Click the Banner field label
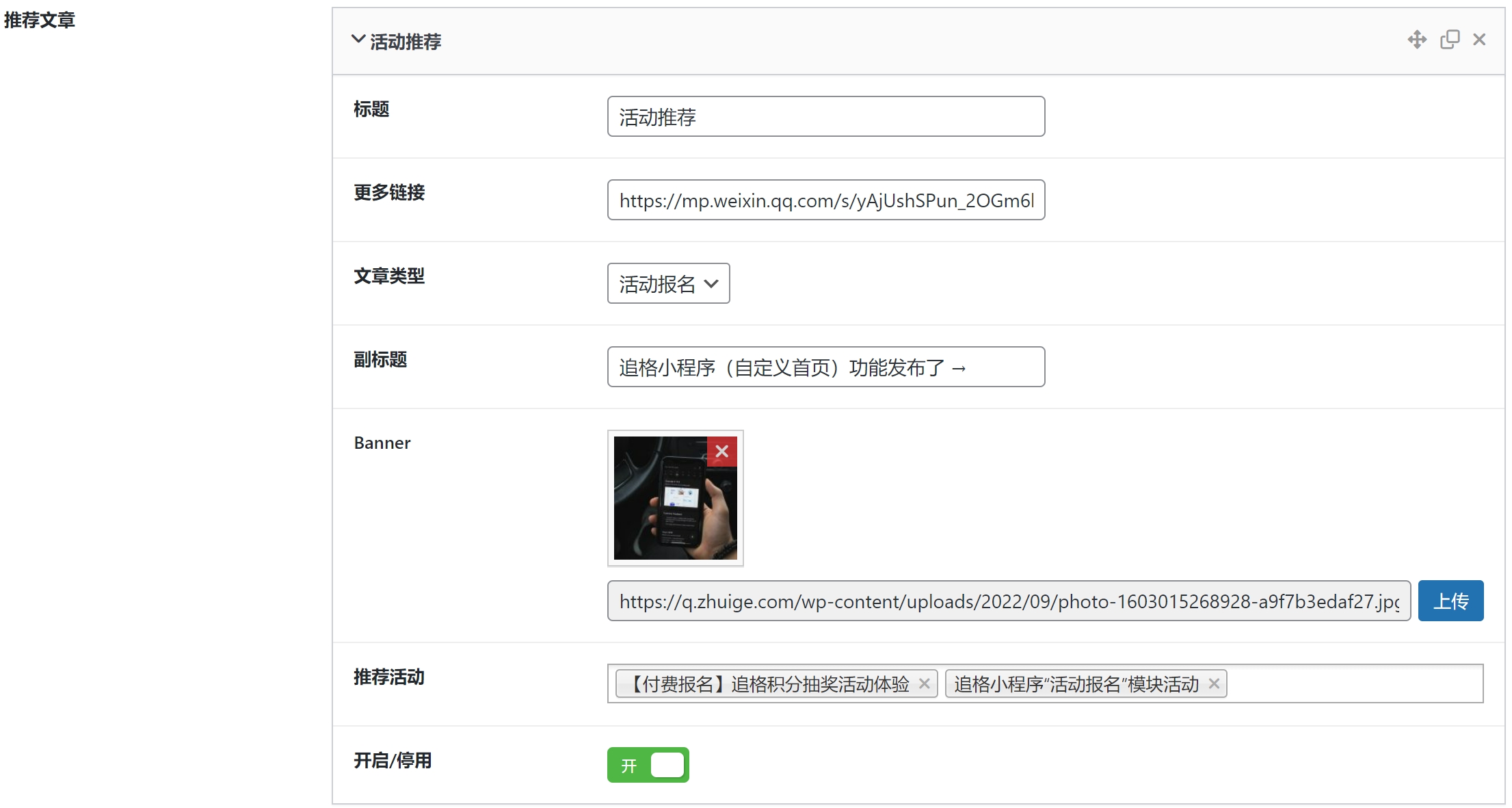This screenshot has height=808, width=1512. [382, 443]
